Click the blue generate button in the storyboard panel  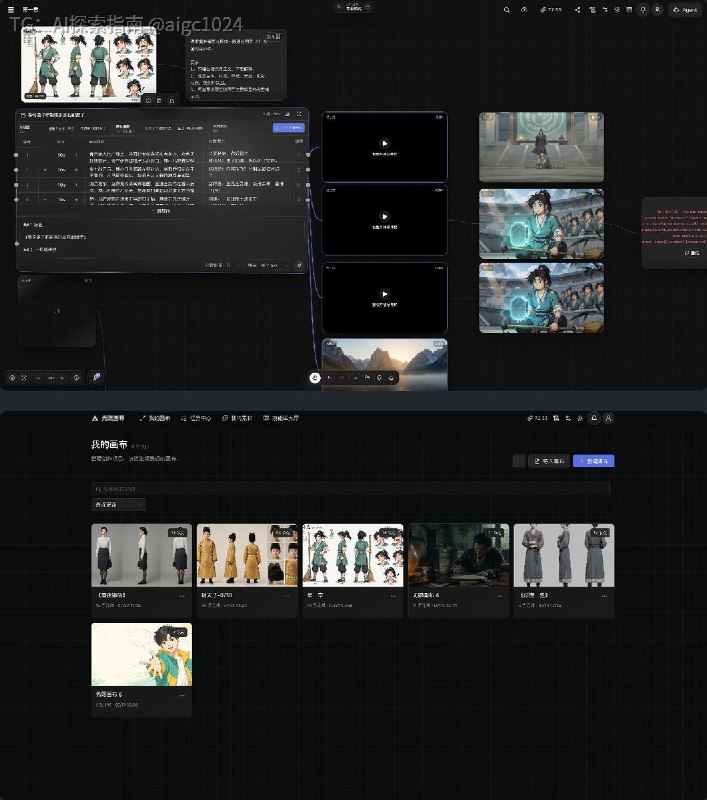coord(289,128)
